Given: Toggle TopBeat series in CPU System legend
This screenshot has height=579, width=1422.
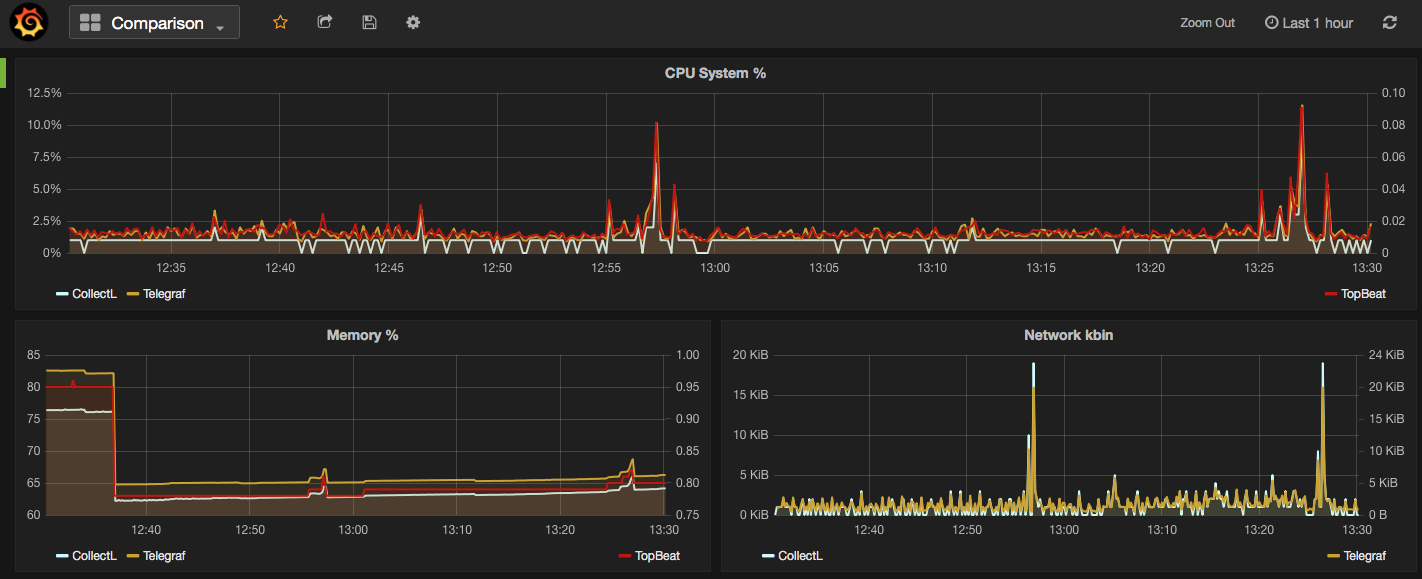Looking at the screenshot, I should point(1364,294).
